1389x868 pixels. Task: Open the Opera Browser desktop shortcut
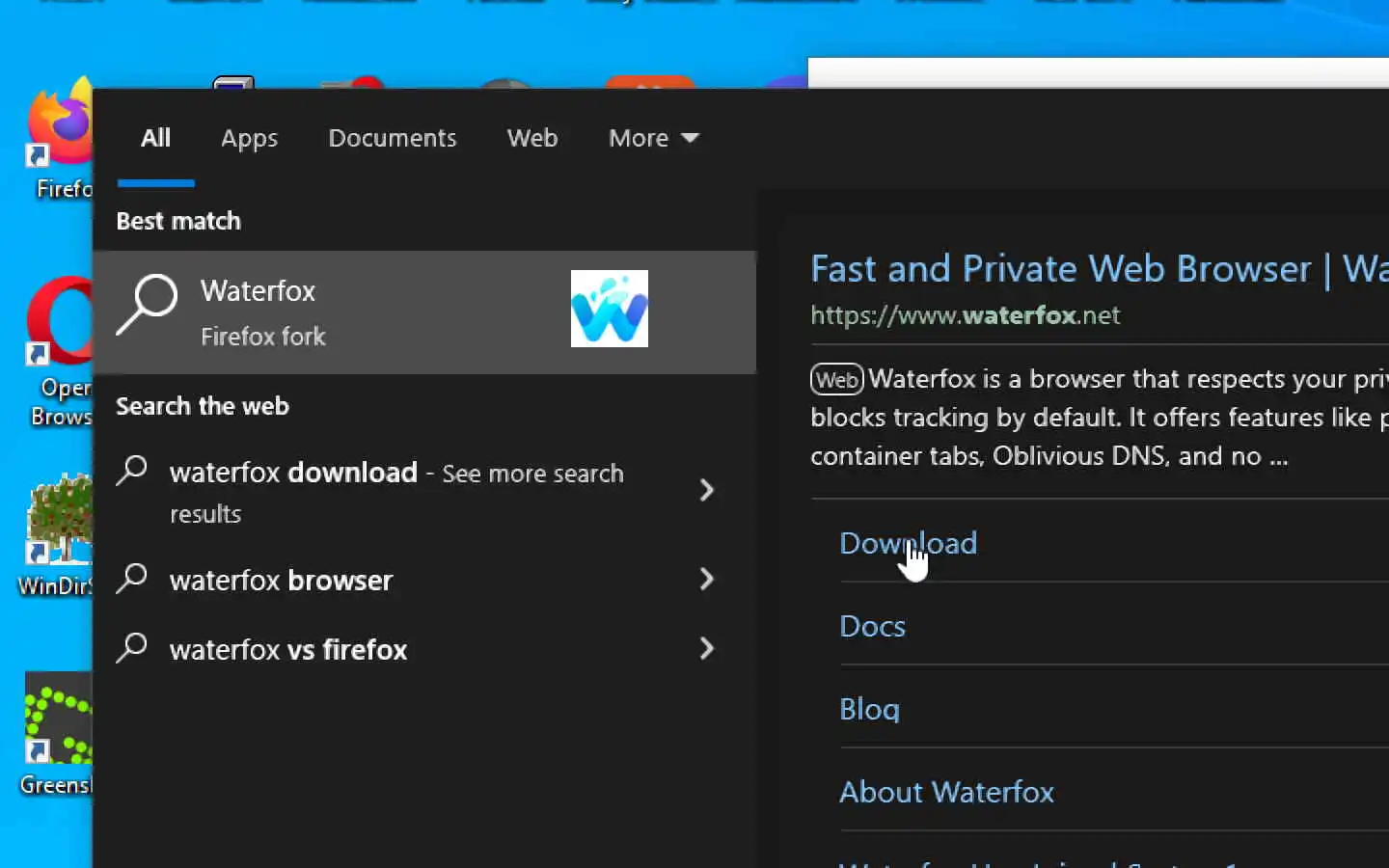coord(60,352)
